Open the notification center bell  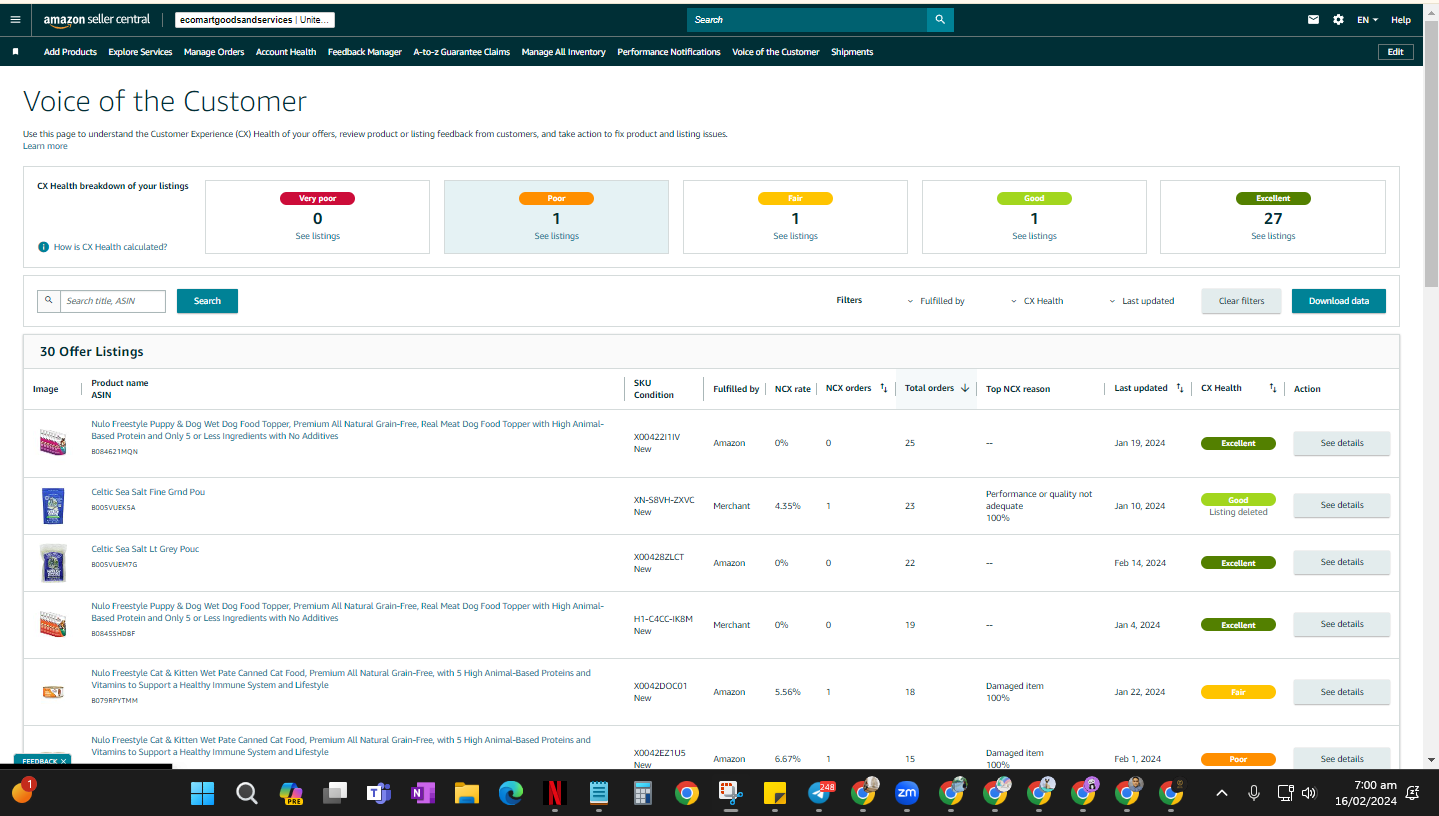point(1412,793)
